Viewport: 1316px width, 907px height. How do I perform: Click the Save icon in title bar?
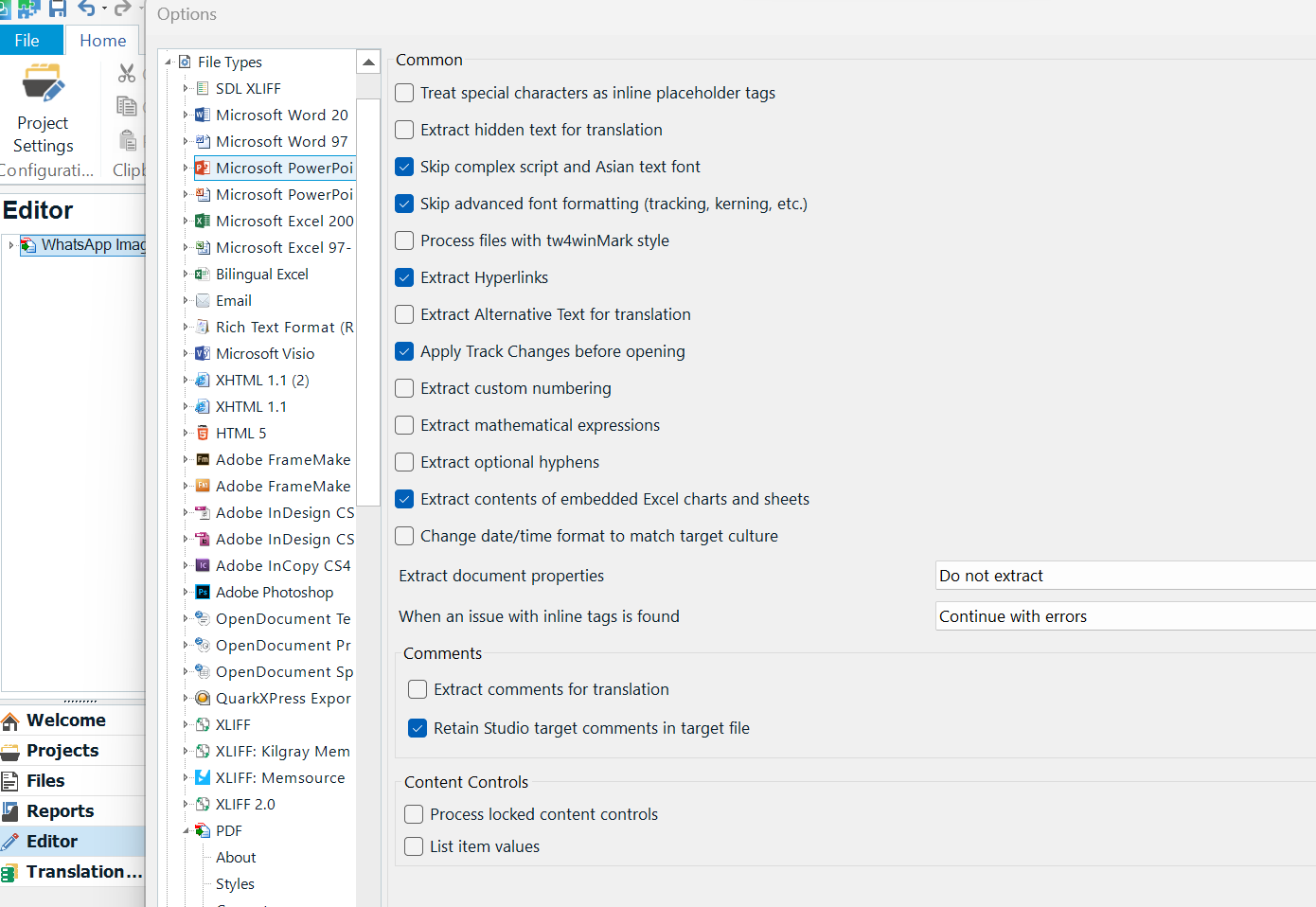tap(58, 9)
